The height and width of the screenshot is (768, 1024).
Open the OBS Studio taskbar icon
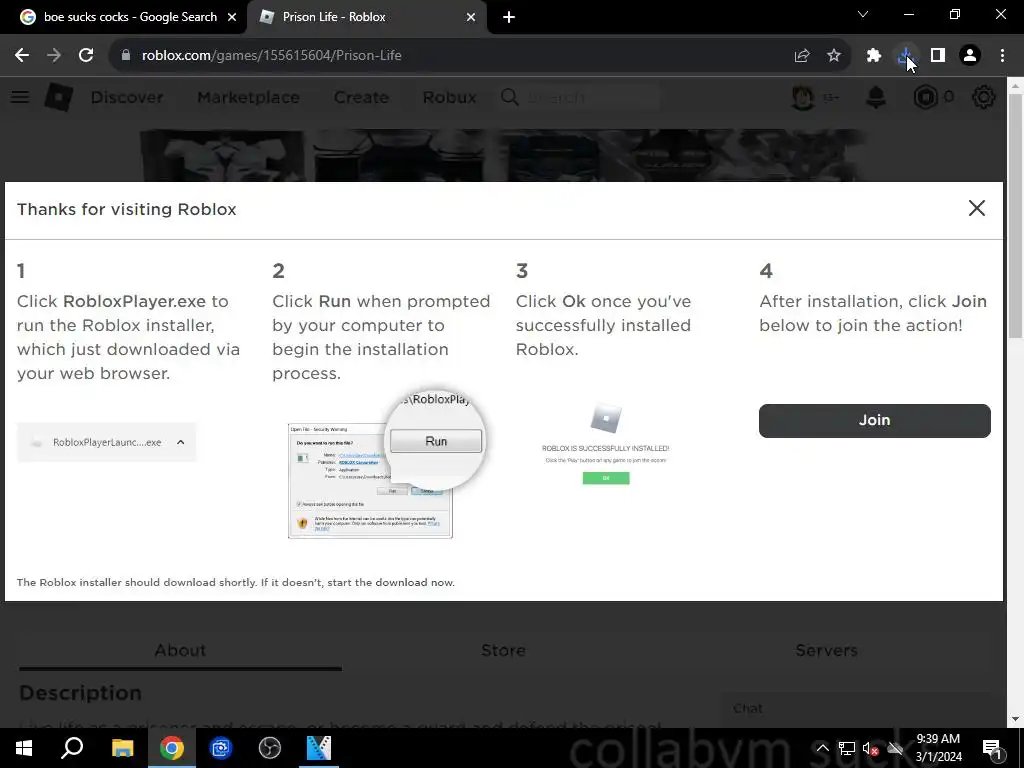tap(270, 748)
